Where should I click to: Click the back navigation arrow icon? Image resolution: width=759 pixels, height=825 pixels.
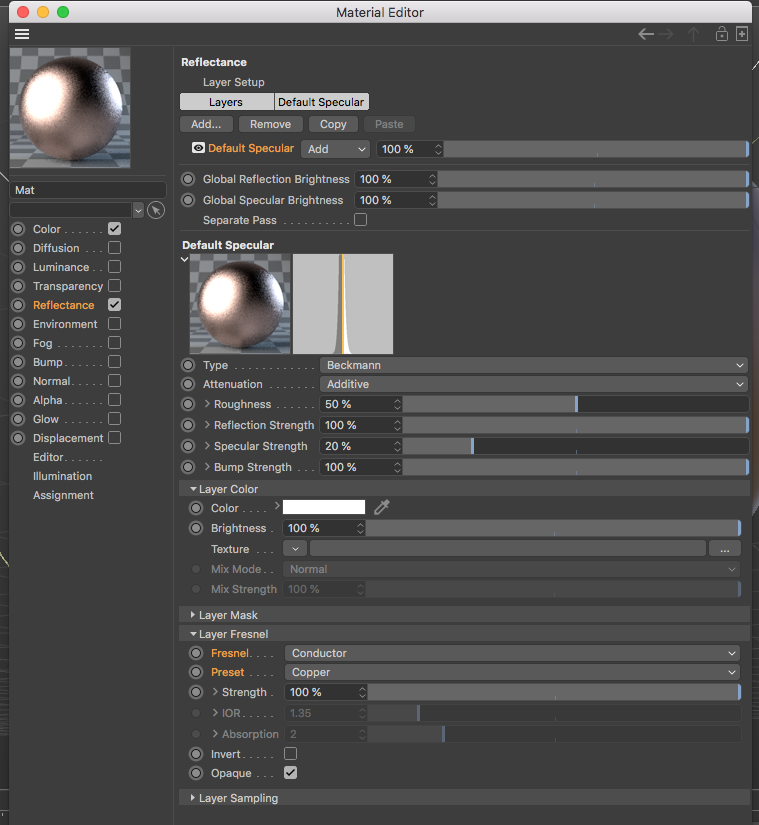[x=646, y=34]
